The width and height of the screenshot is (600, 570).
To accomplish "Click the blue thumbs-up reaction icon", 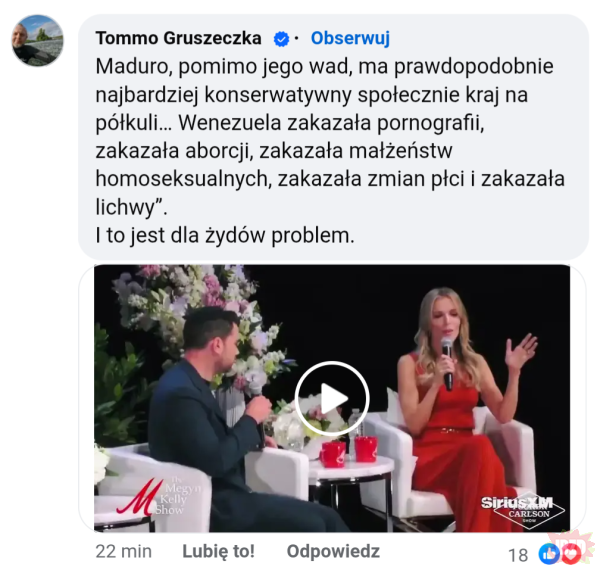I will pyautogui.click(x=549, y=554).
